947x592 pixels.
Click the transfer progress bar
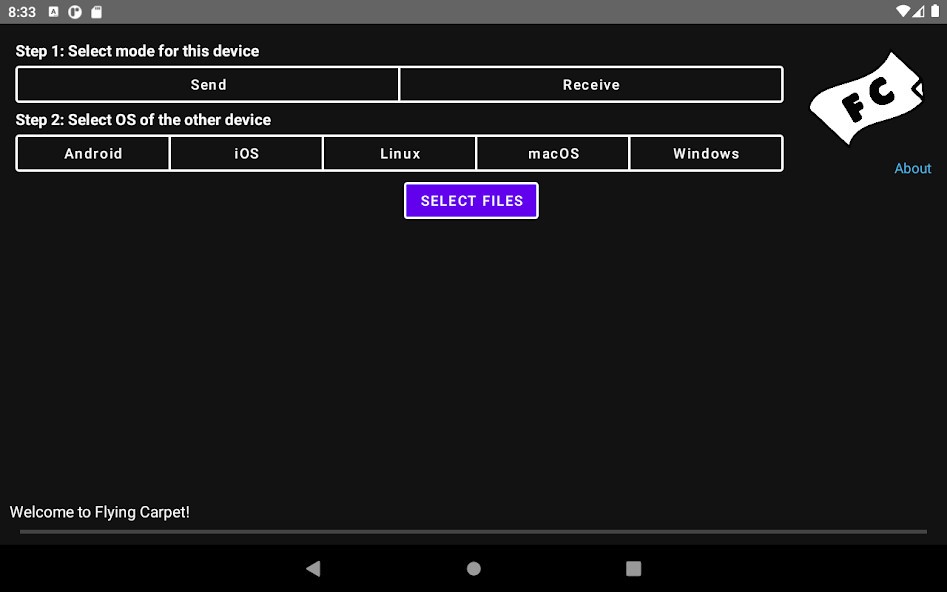[x=474, y=532]
